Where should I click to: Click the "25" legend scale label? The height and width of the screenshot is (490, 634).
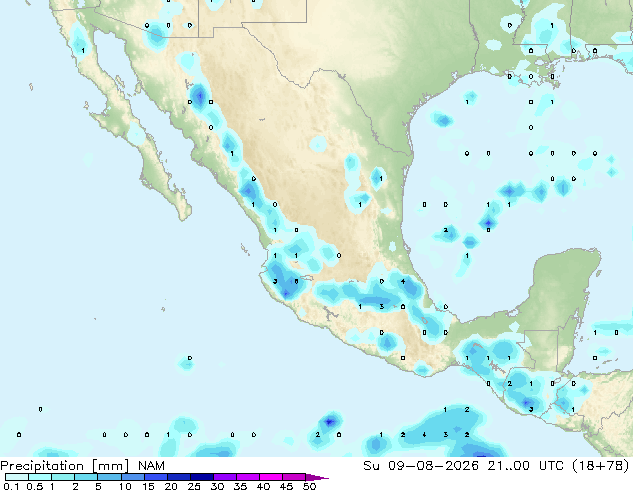click(194, 486)
